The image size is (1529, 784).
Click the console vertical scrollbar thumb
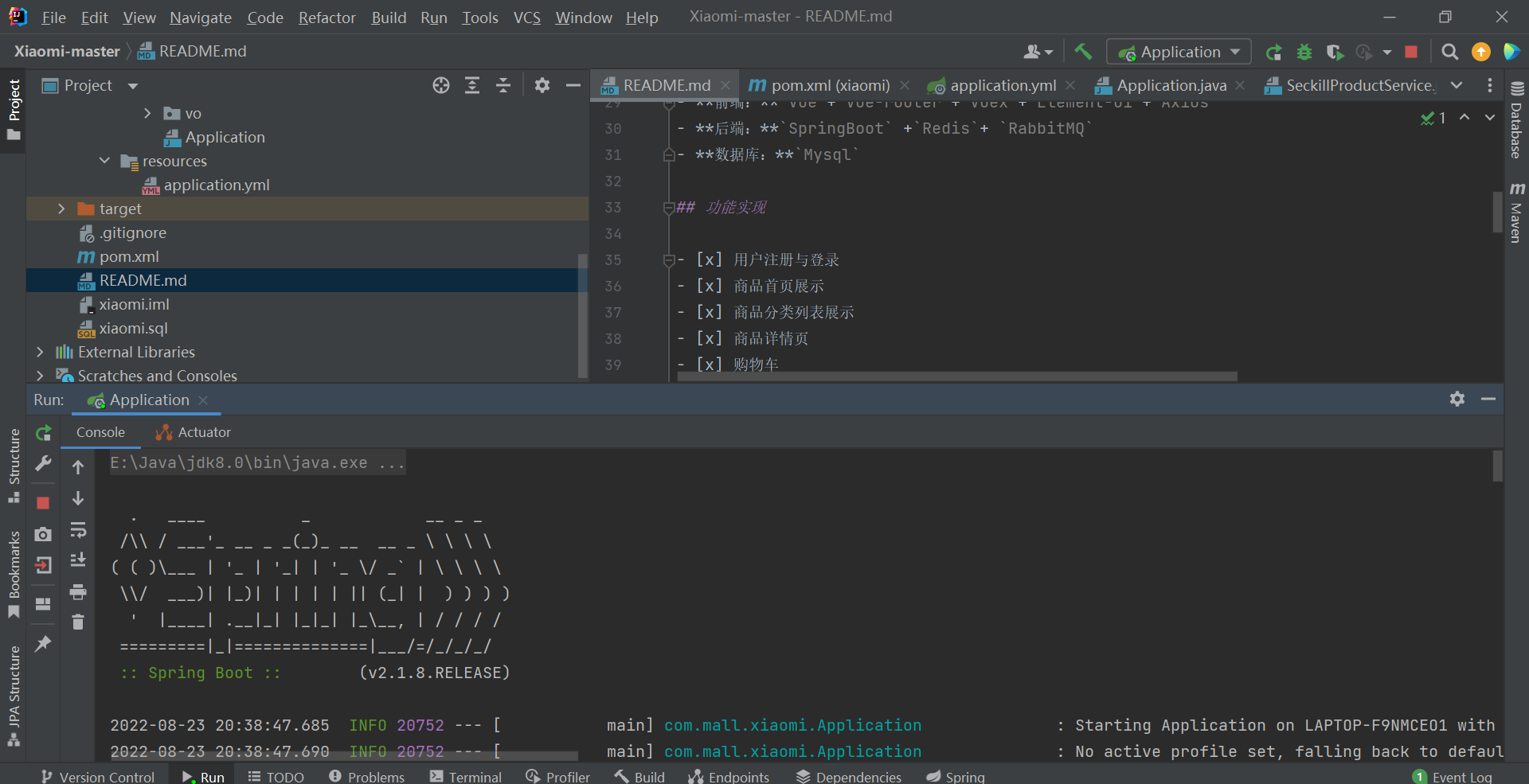click(1497, 466)
